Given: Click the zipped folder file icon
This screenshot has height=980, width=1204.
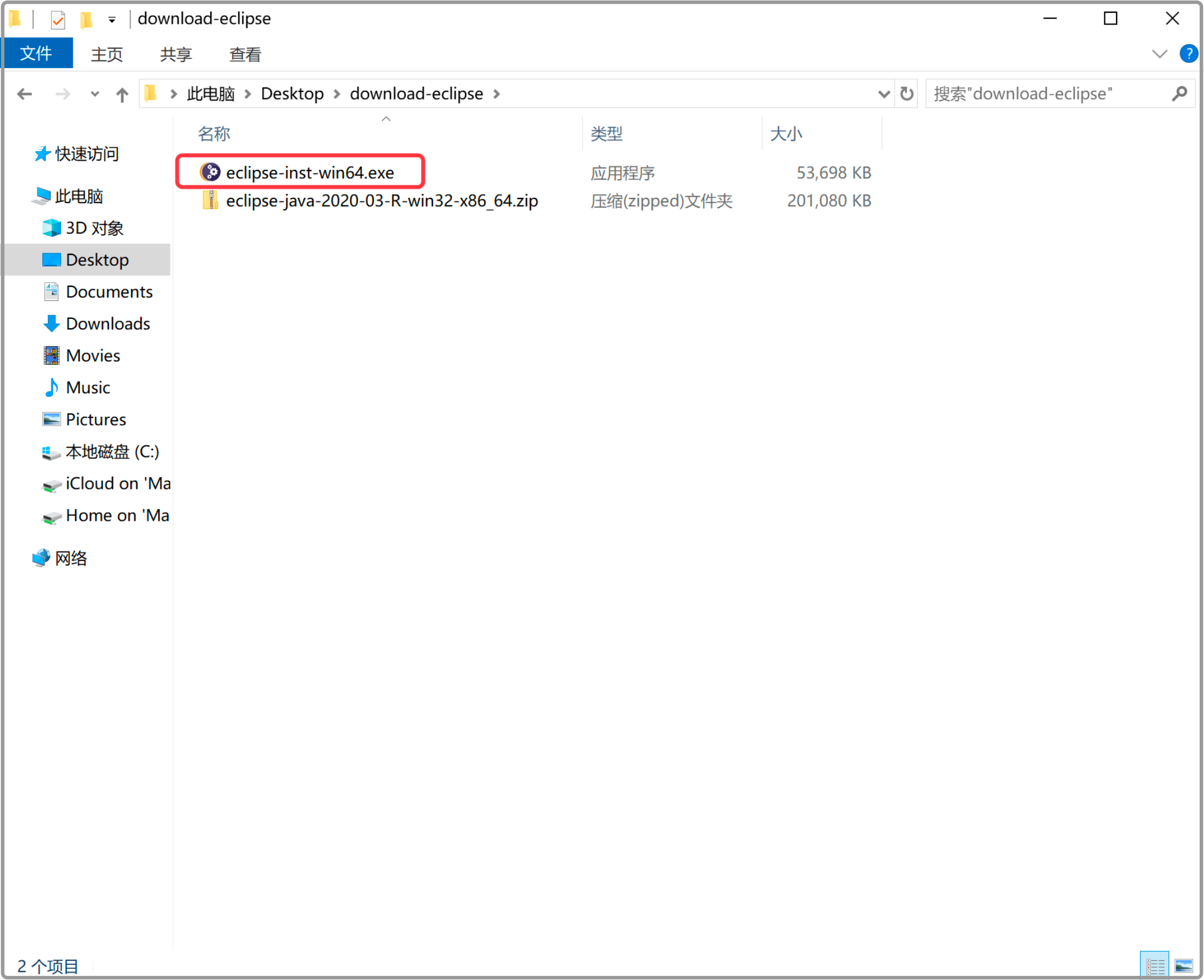Looking at the screenshot, I should click(210, 201).
